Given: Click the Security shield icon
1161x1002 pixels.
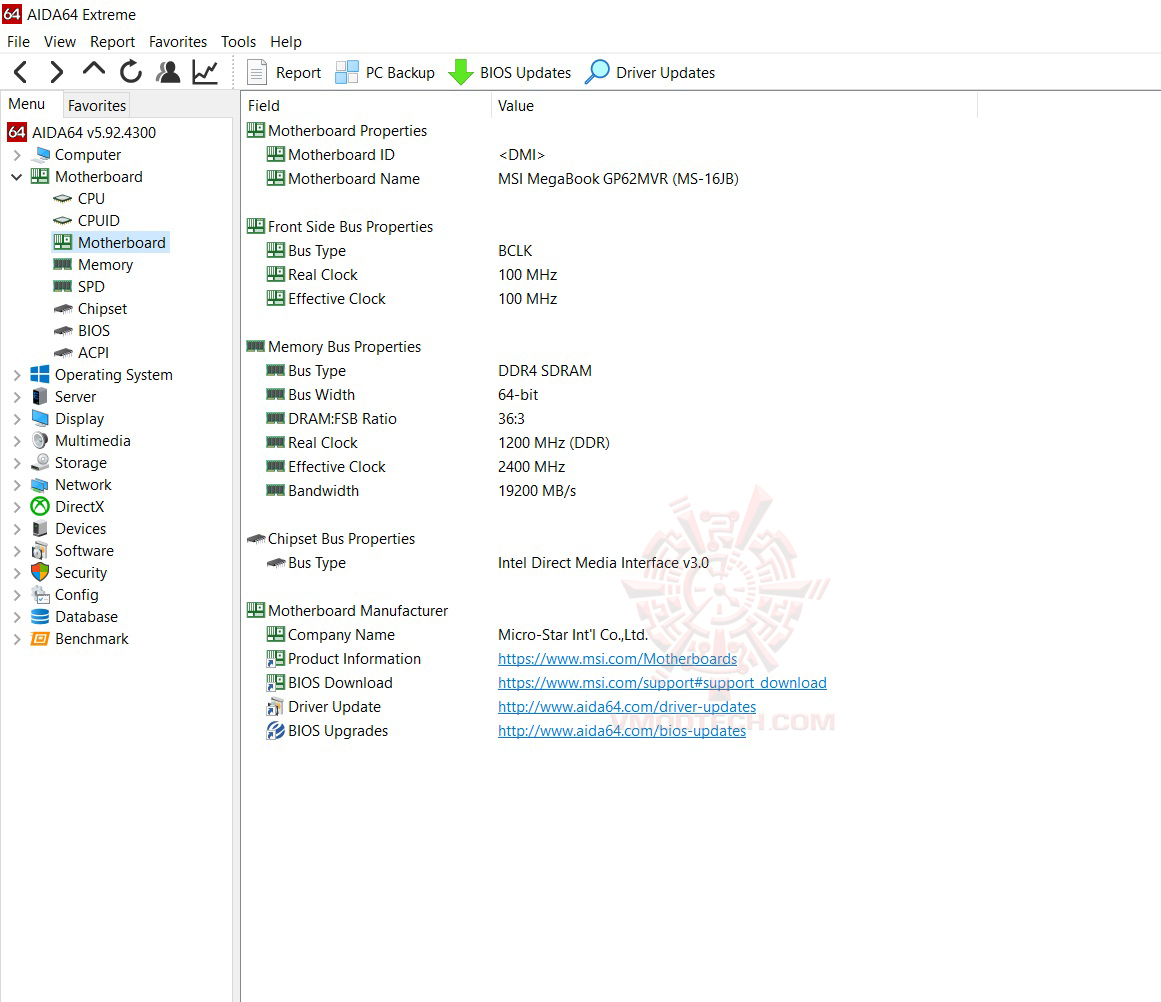Looking at the screenshot, I should pos(40,572).
